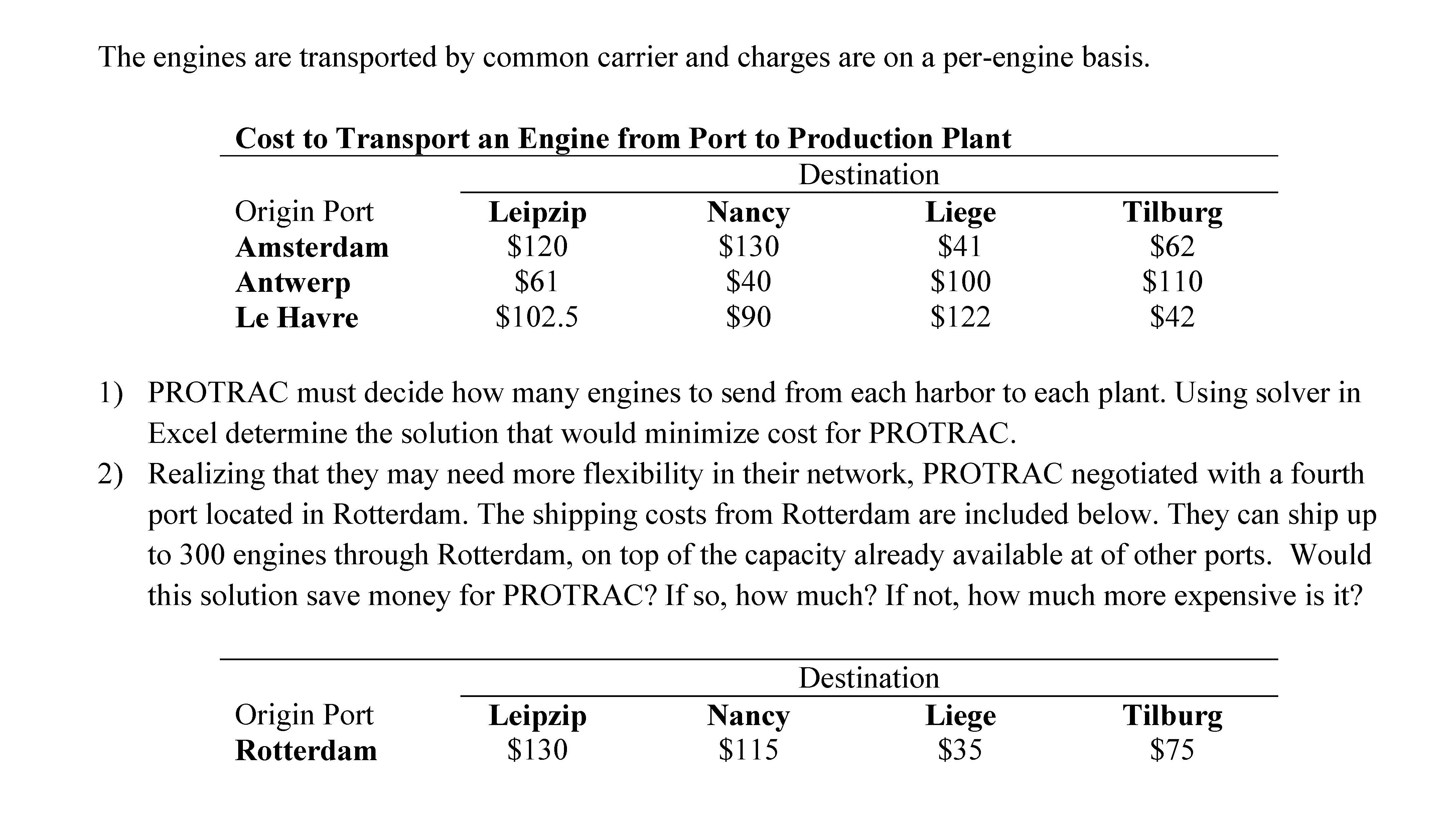Click the $75 Rotterdam-to-Tilburg cost
This screenshot has height=829, width=1456.
coord(1172,750)
